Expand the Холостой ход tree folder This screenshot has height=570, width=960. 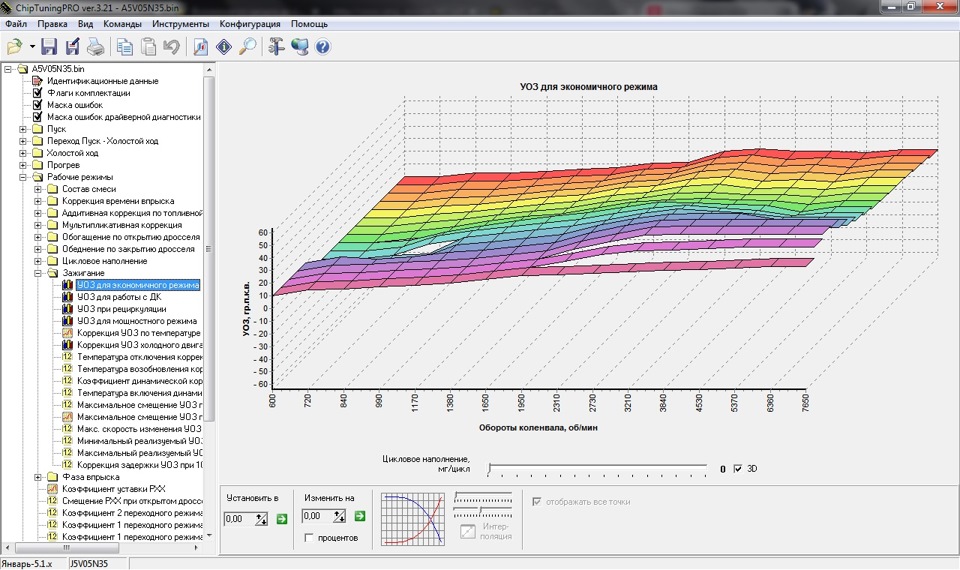23,153
